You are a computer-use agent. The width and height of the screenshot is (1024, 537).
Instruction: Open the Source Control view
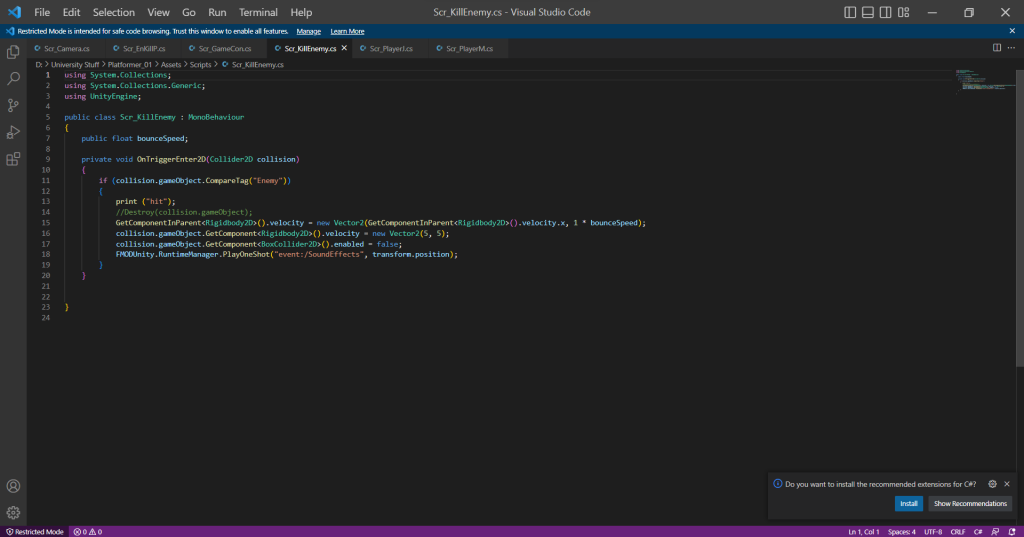pyautogui.click(x=13, y=105)
